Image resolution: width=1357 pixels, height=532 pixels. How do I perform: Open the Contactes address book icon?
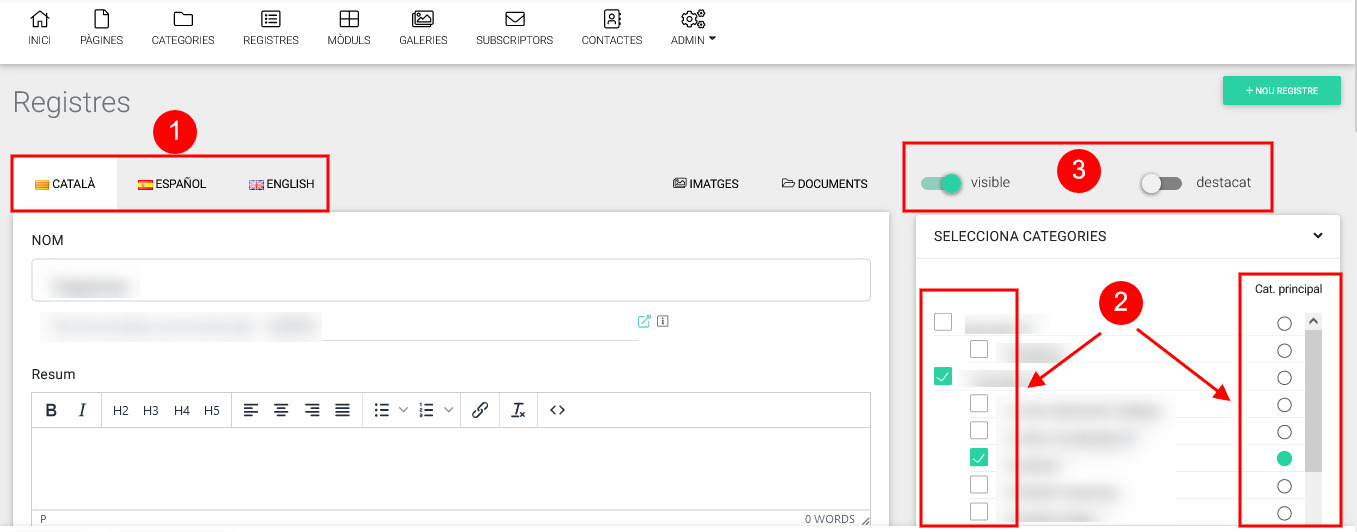pos(611,19)
